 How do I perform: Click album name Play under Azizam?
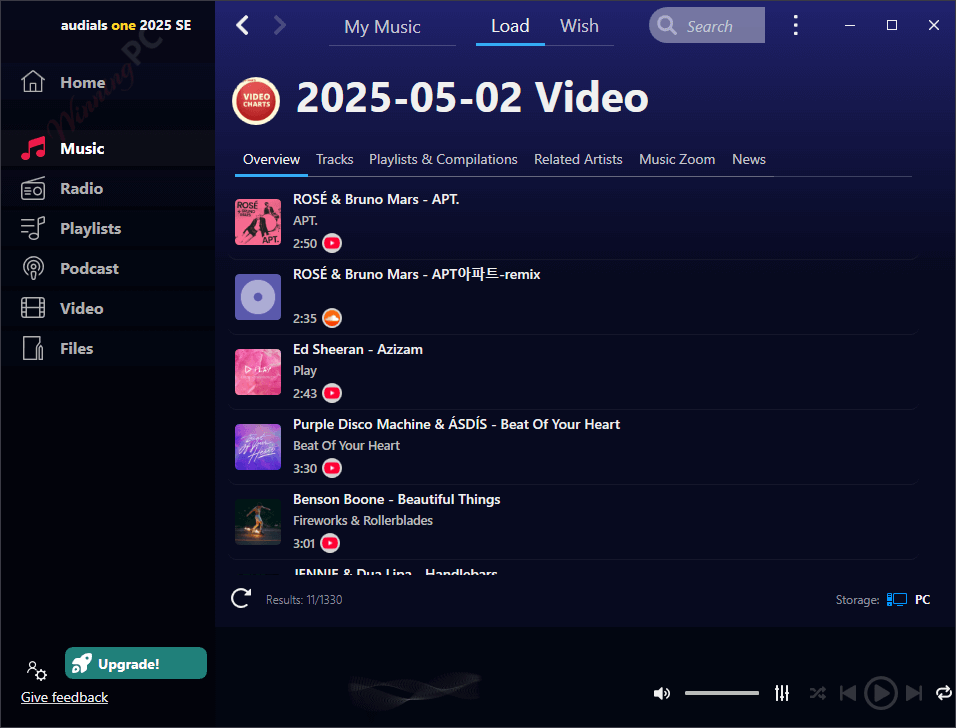(305, 371)
